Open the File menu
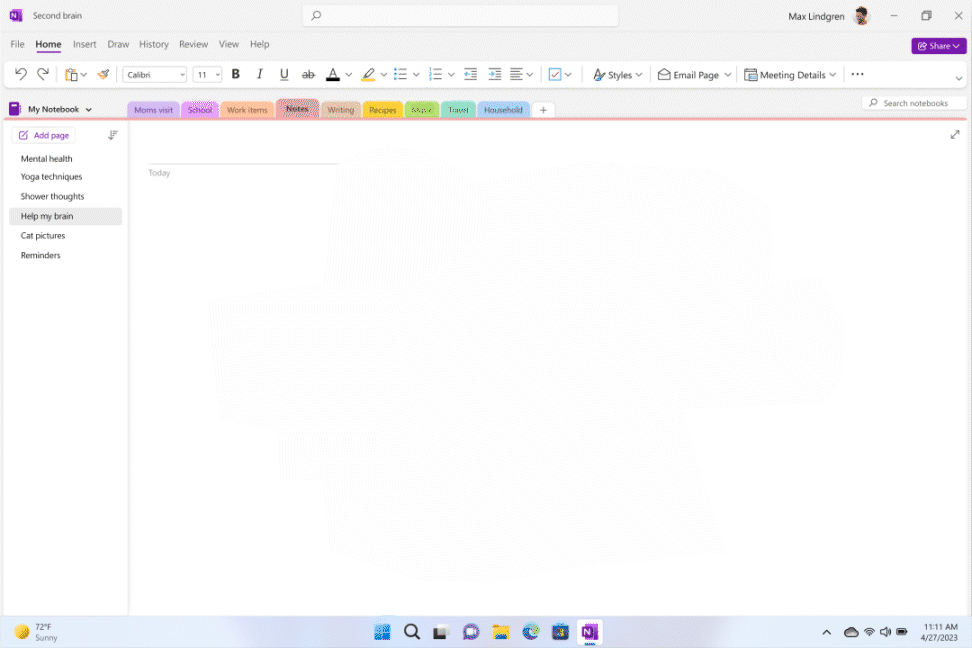Viewport: 972px width, 648px height. (17, 44)
